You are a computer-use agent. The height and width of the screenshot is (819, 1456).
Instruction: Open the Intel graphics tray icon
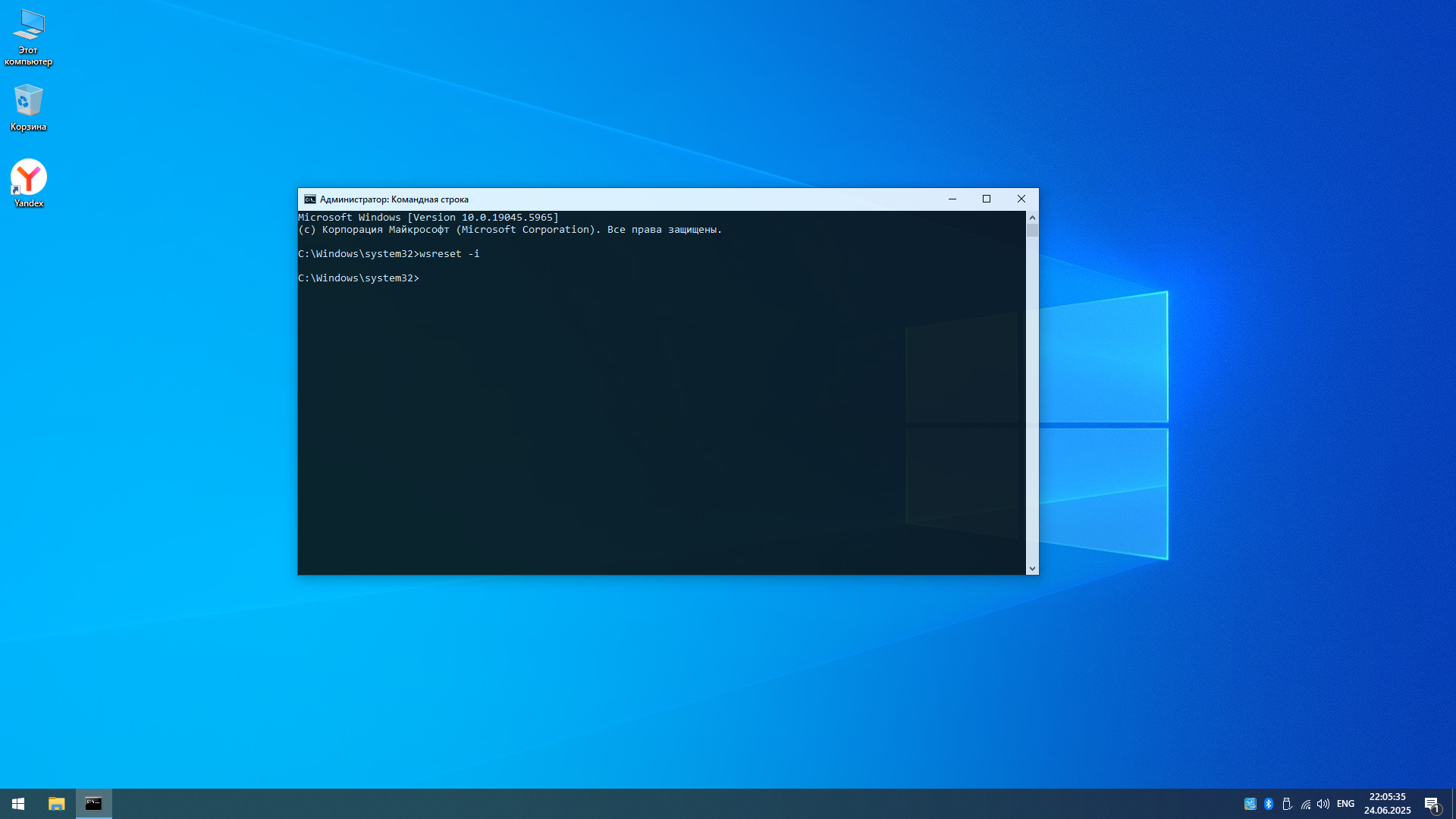(x=1250, y=804)
